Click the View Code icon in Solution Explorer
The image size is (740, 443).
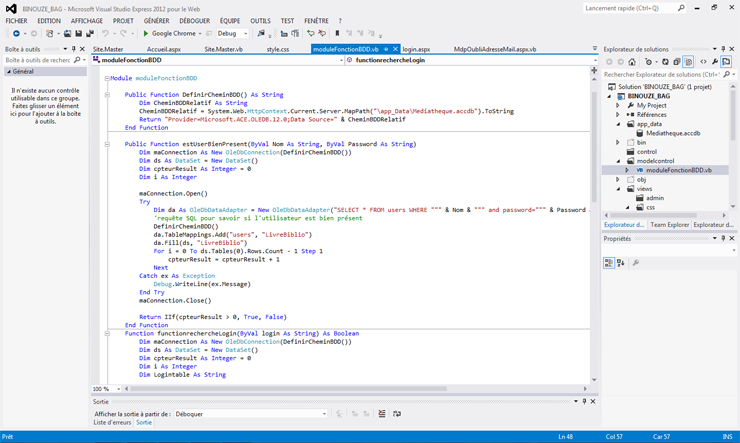[702, 62]
